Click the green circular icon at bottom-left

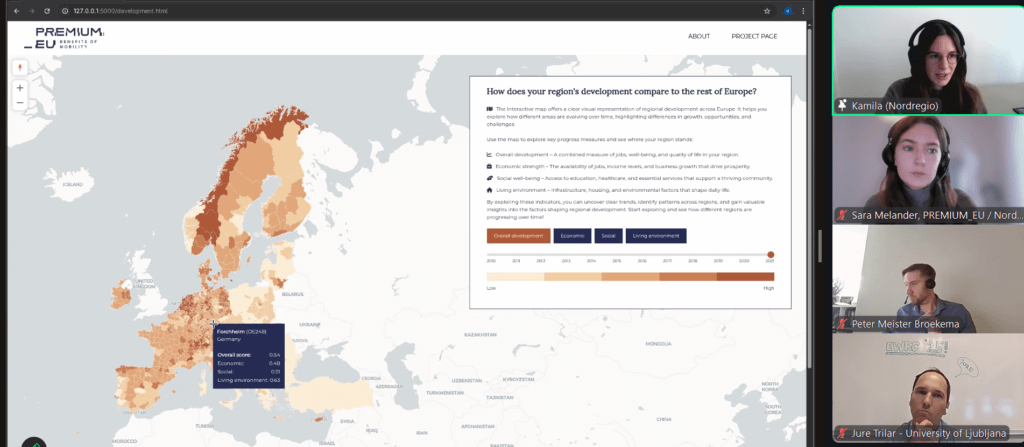pos(34,442)
